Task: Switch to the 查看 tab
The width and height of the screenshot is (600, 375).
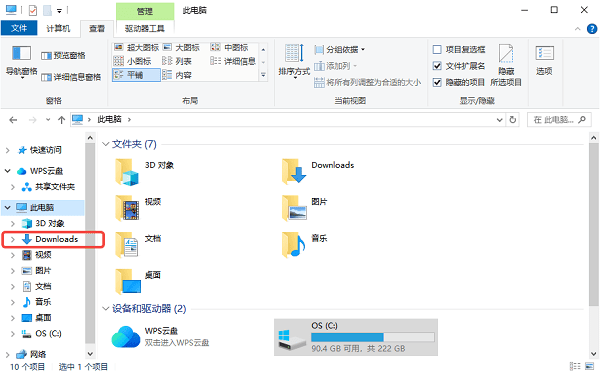Action: click(97, 28)
